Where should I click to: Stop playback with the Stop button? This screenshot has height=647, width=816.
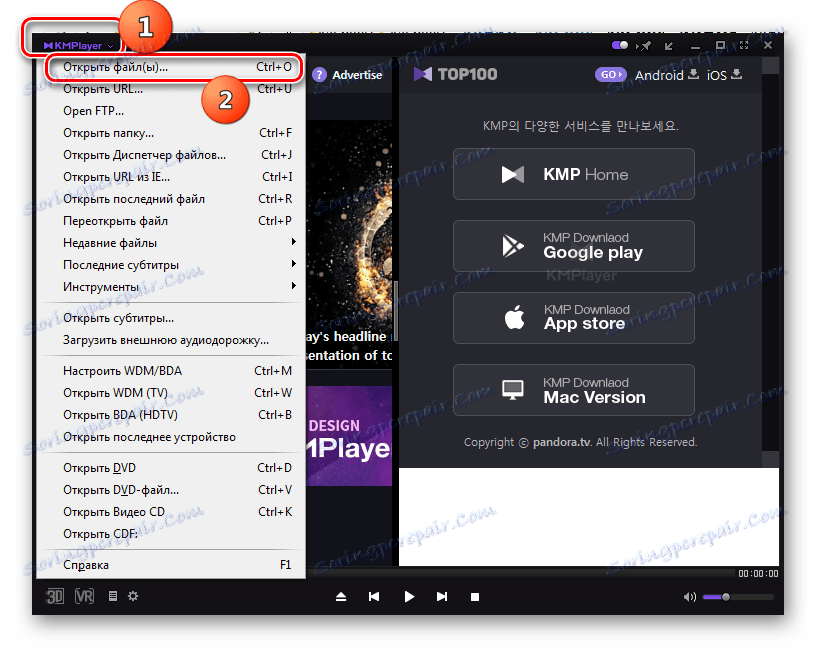pos(475,597)
